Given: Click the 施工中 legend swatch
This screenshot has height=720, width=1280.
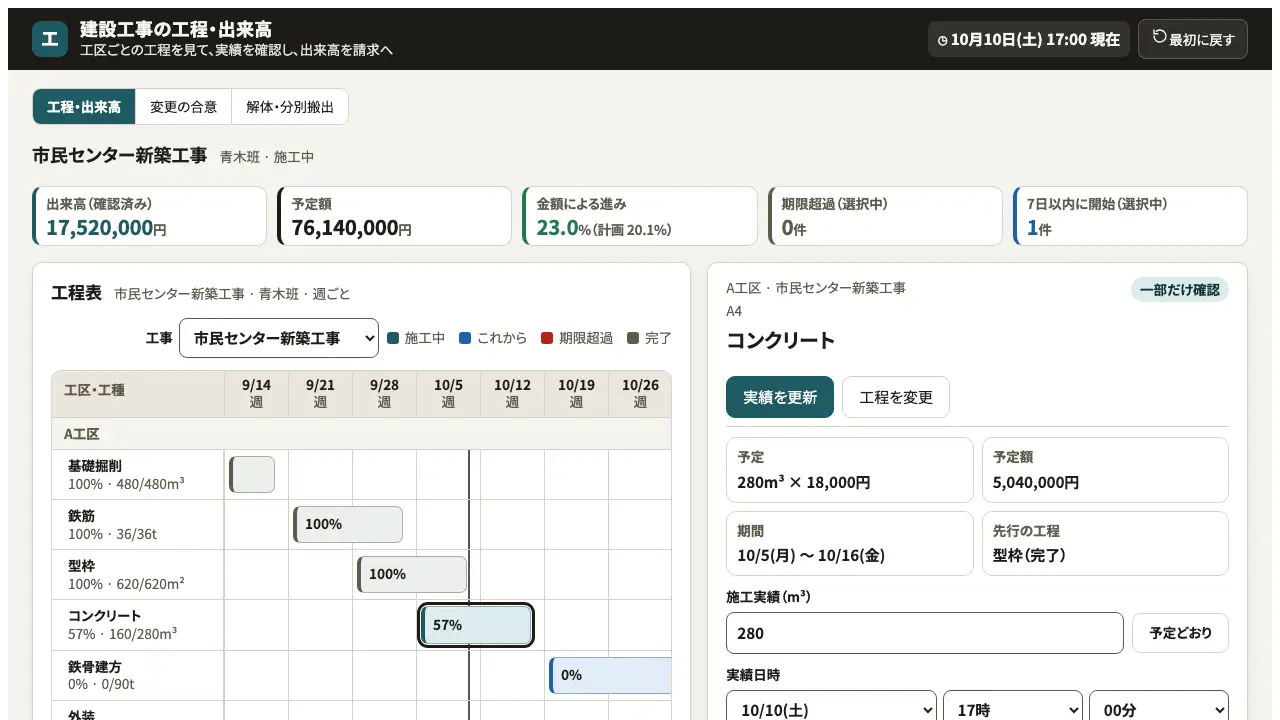Looking at the screenshot, I should tap(393, 338).
